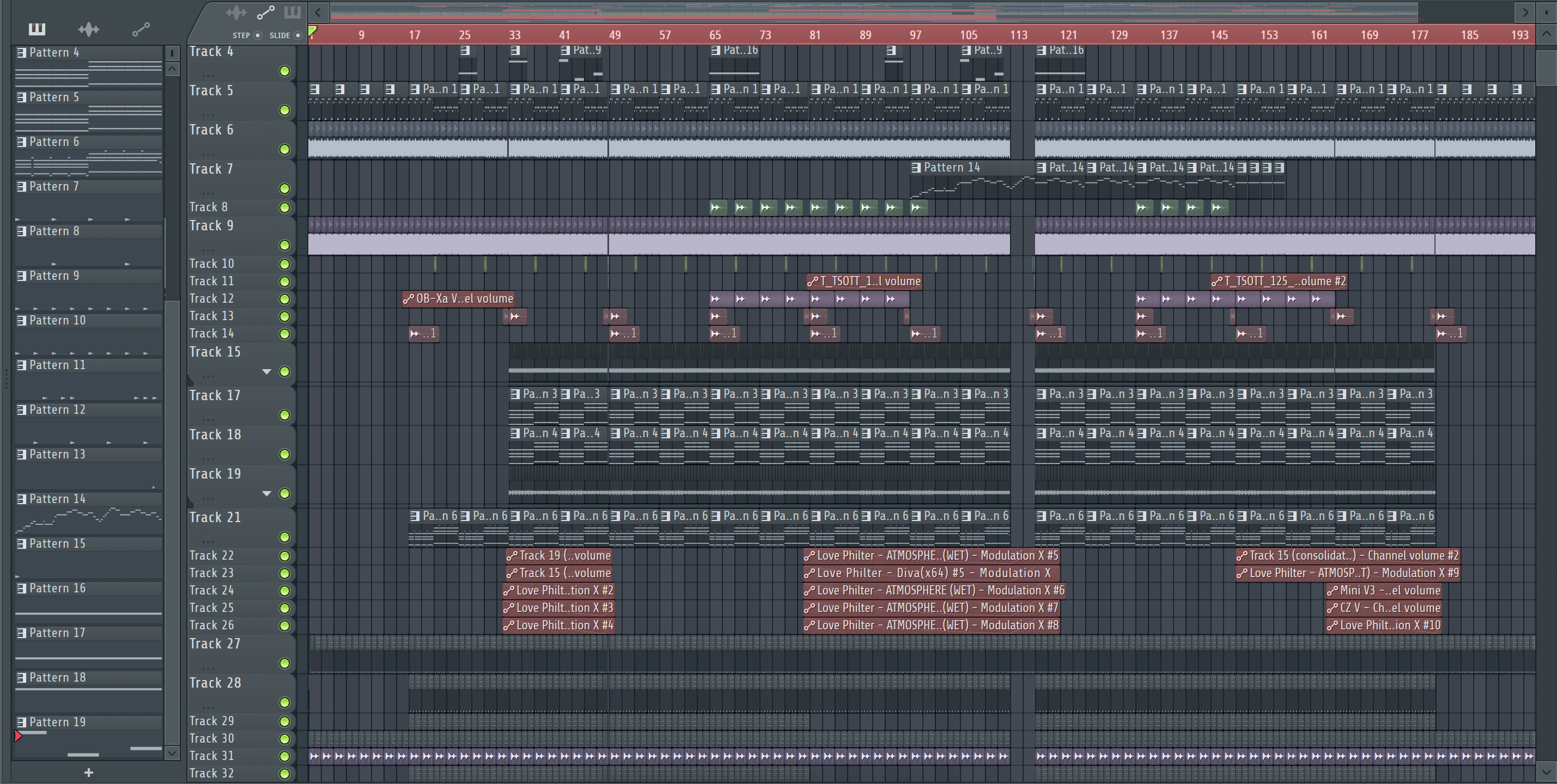Image resolution: width=1557 pixels, height=784 pixels.
Task: Mute Track 6 with its green light
Action: click(x=284, y=149)
